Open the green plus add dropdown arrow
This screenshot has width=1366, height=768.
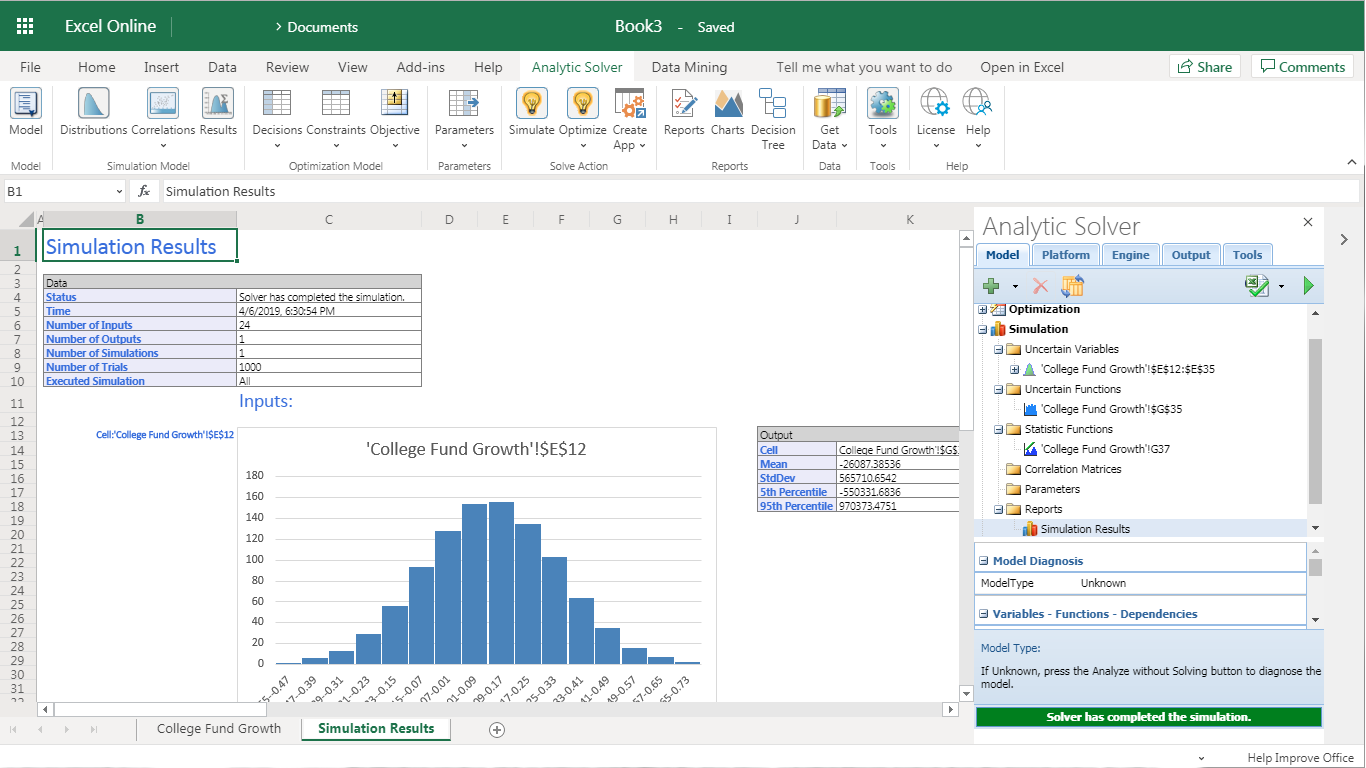1015,287
